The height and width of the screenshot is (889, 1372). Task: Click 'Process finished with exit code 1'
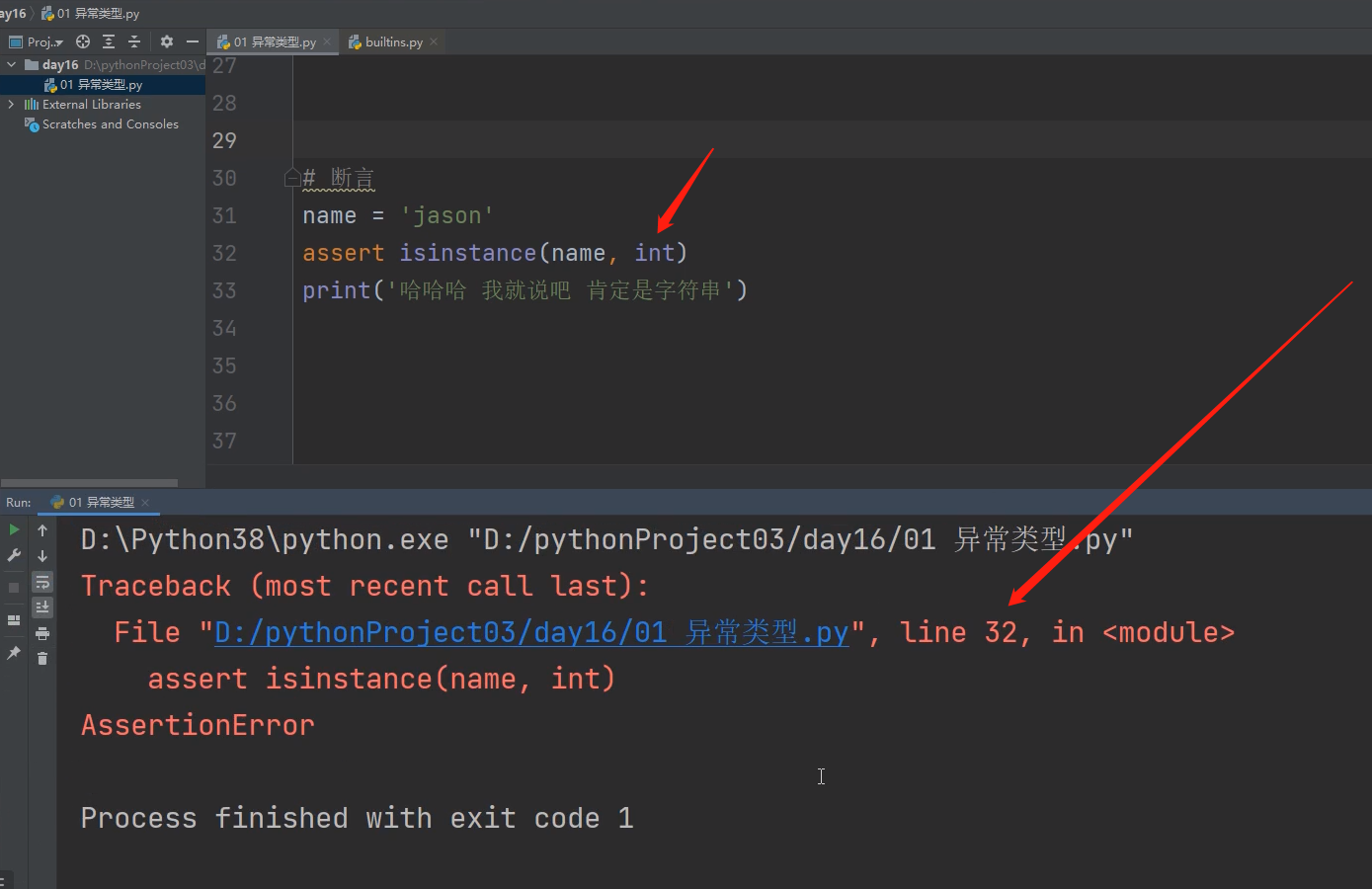click(357, 818)
